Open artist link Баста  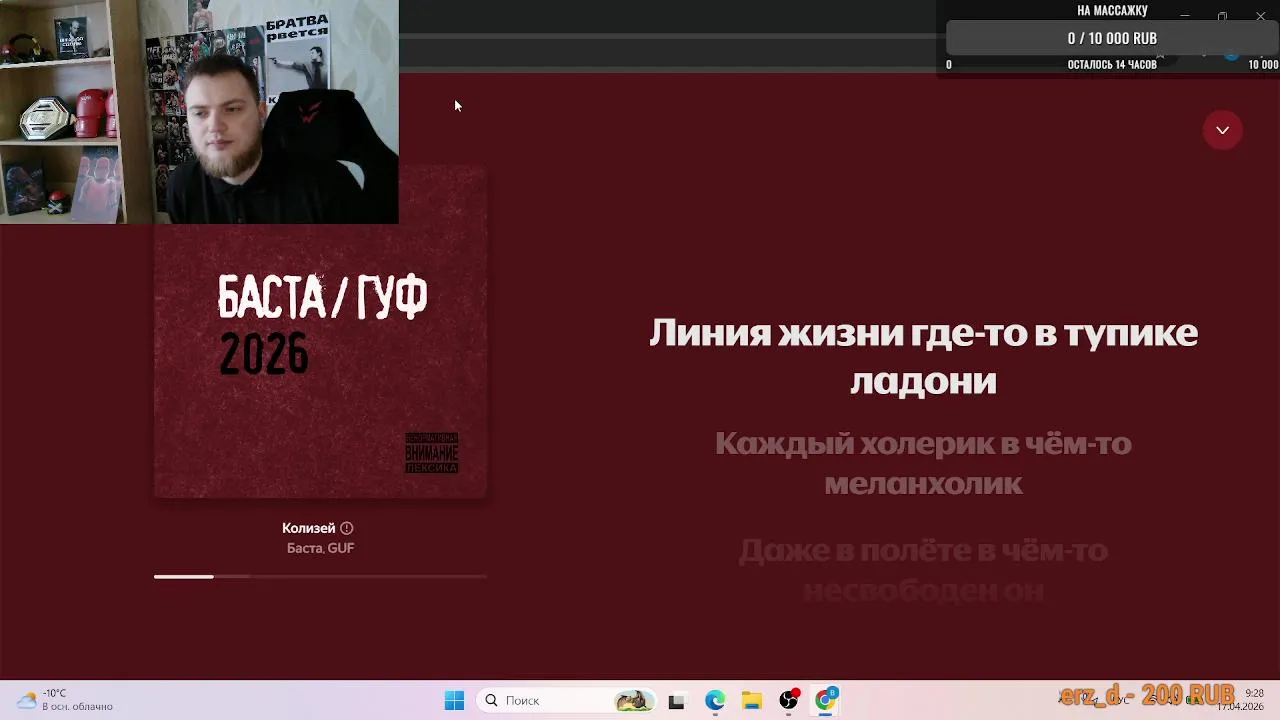point(304,548)
